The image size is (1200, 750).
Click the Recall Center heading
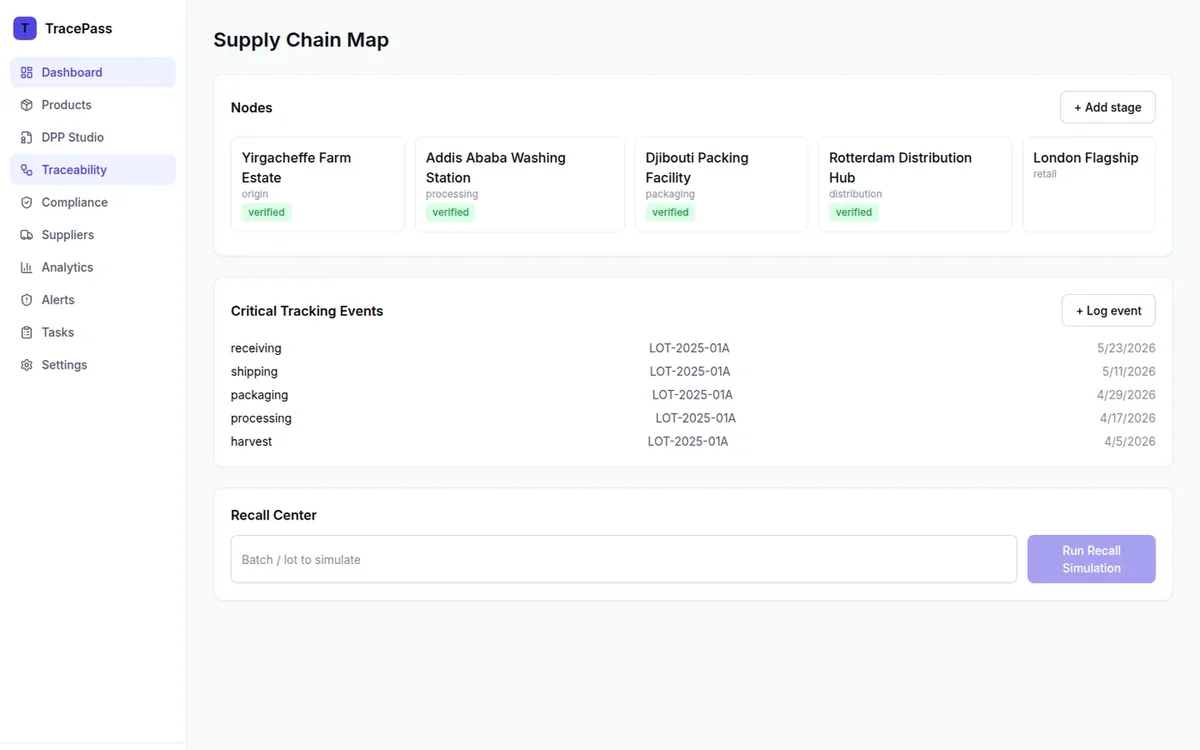(x=274, y=515)
